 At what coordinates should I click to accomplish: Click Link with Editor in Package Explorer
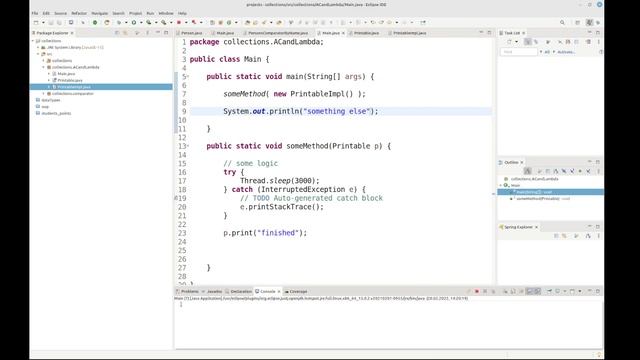click(125, 33)
